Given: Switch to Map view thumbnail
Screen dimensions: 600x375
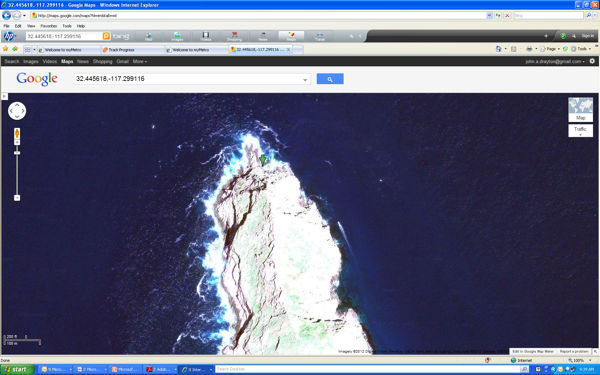Looking at the screenshot, I should tap(580, 109).
